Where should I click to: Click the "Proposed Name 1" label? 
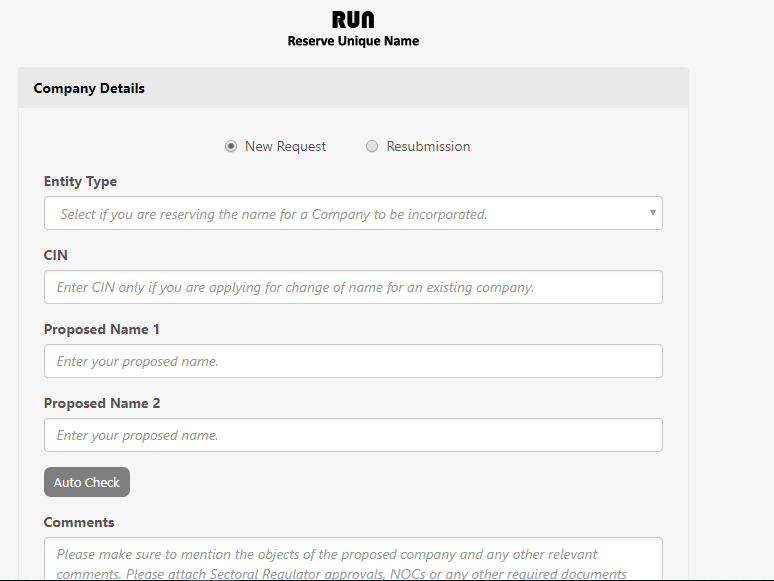click(102, 329)
